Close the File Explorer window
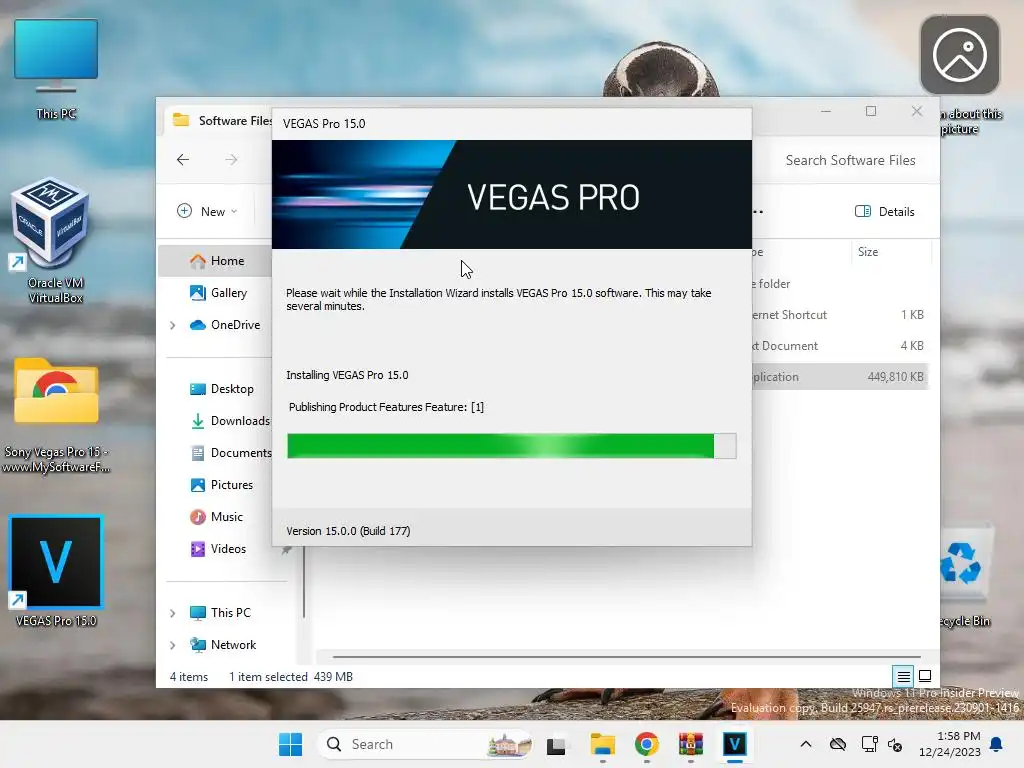 point(917,112)
